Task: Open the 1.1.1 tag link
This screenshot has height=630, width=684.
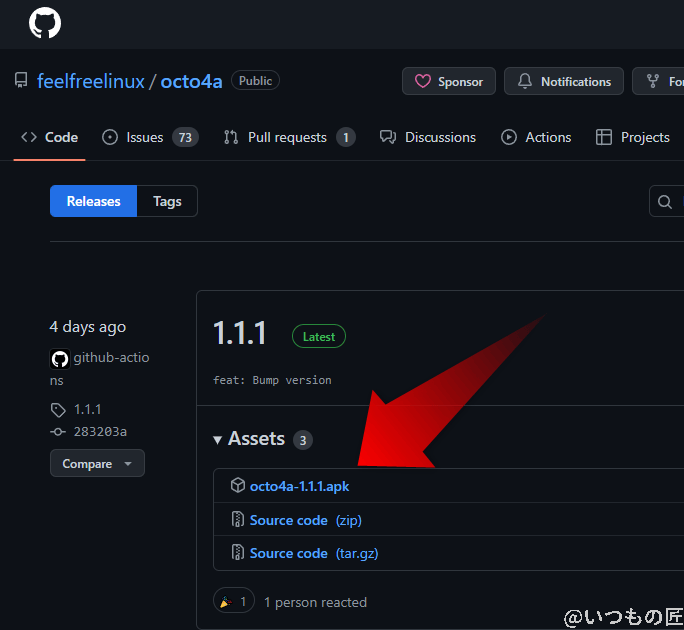Action: pyautogui.click(x=87, y=409)
